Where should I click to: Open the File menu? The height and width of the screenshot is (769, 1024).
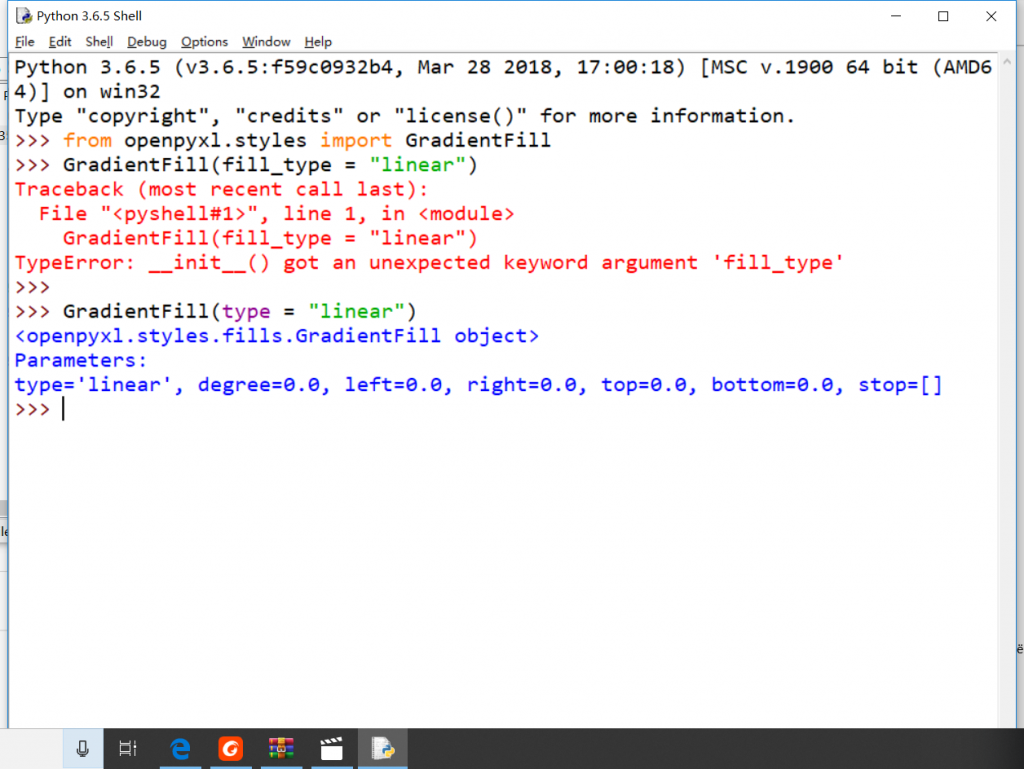pyautogui.click(x=25, y=42)
